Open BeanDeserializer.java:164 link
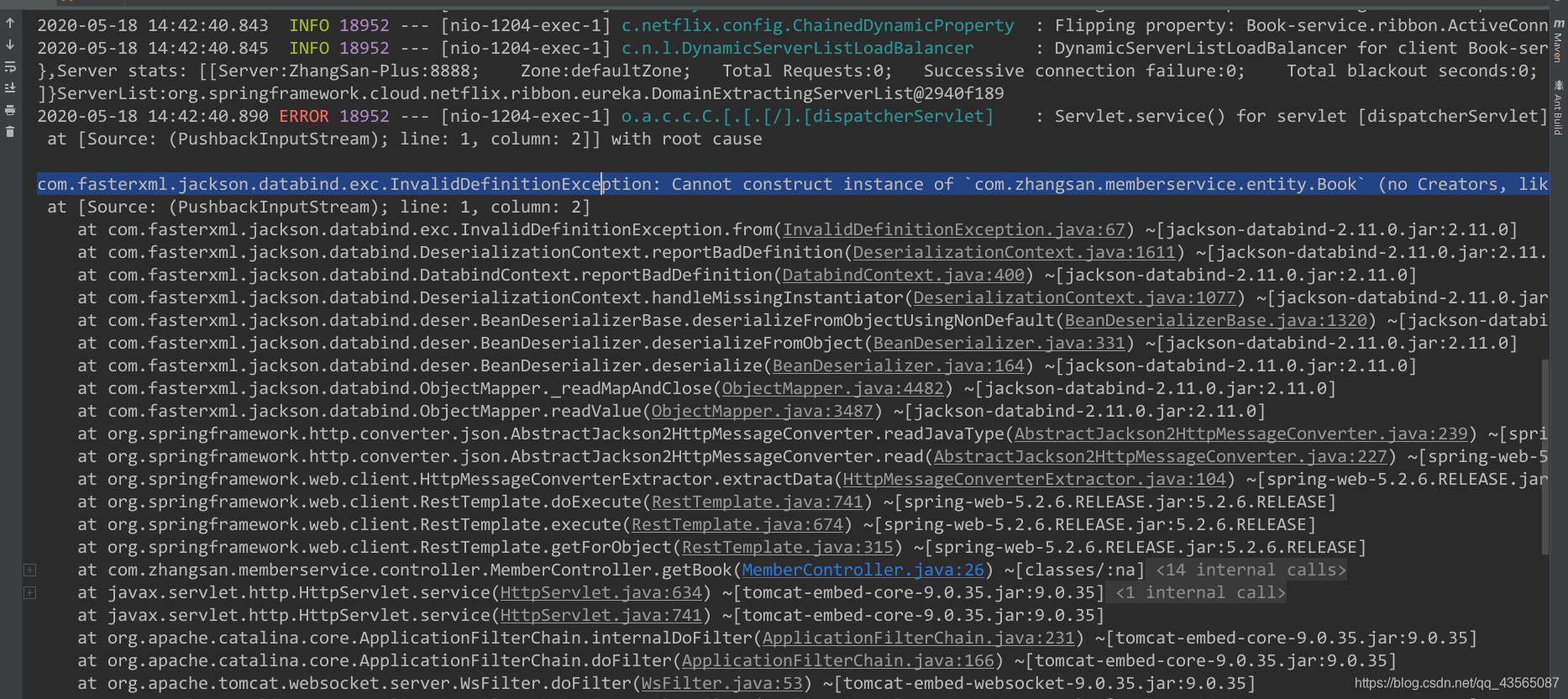1568x699 pixels. [899, 365]
